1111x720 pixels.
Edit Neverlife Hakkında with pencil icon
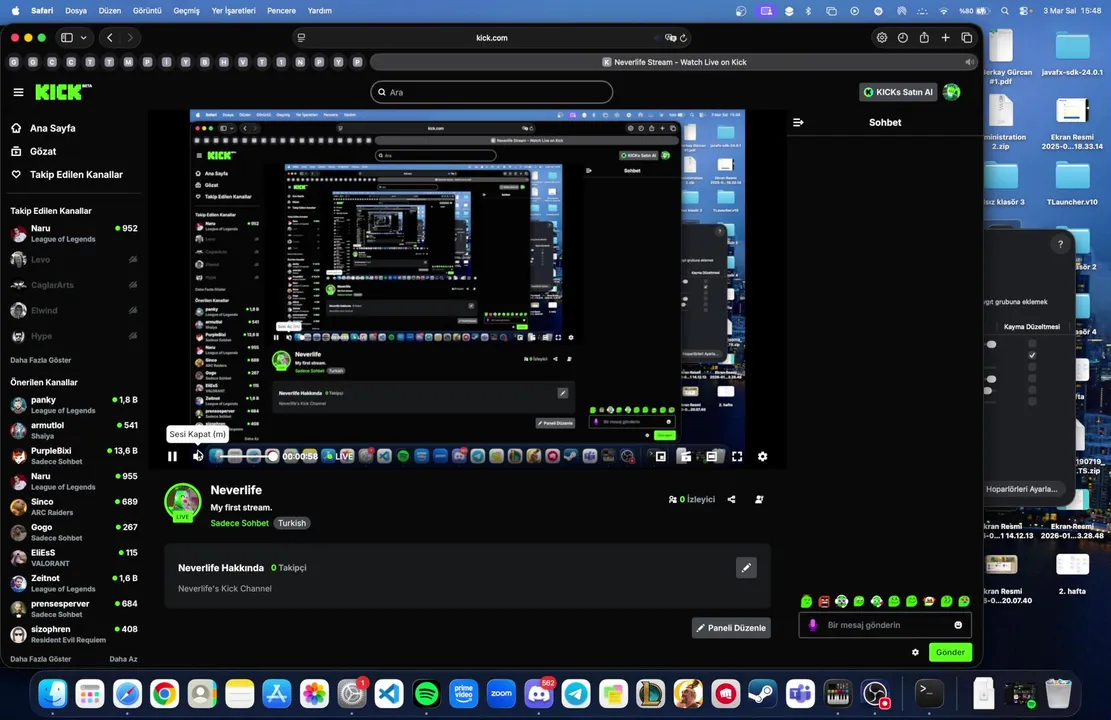pos(746,568)
